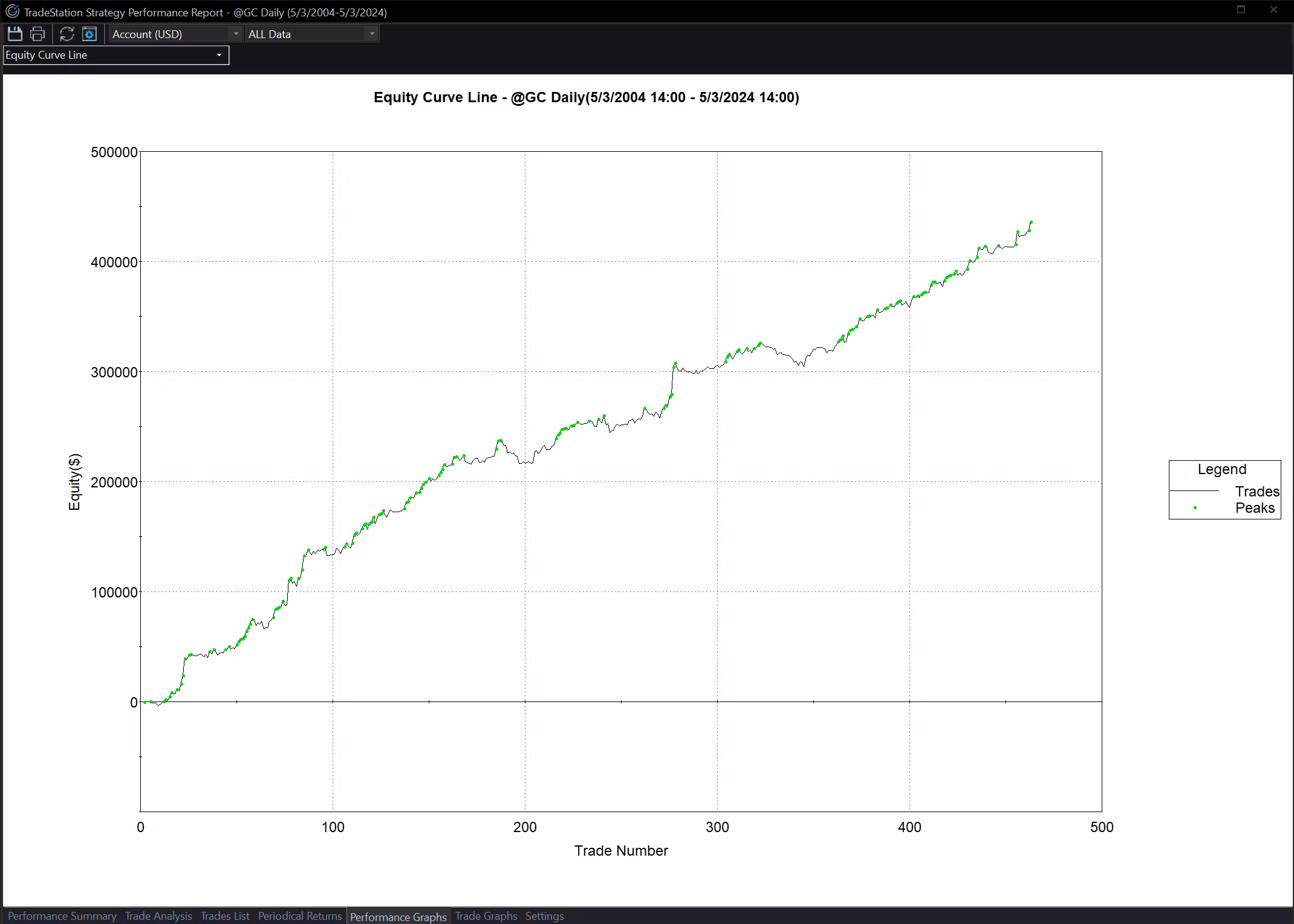1294x924 pixels.
Task: Click the Trades line in the legend
Action: (x=1257, y=491)
